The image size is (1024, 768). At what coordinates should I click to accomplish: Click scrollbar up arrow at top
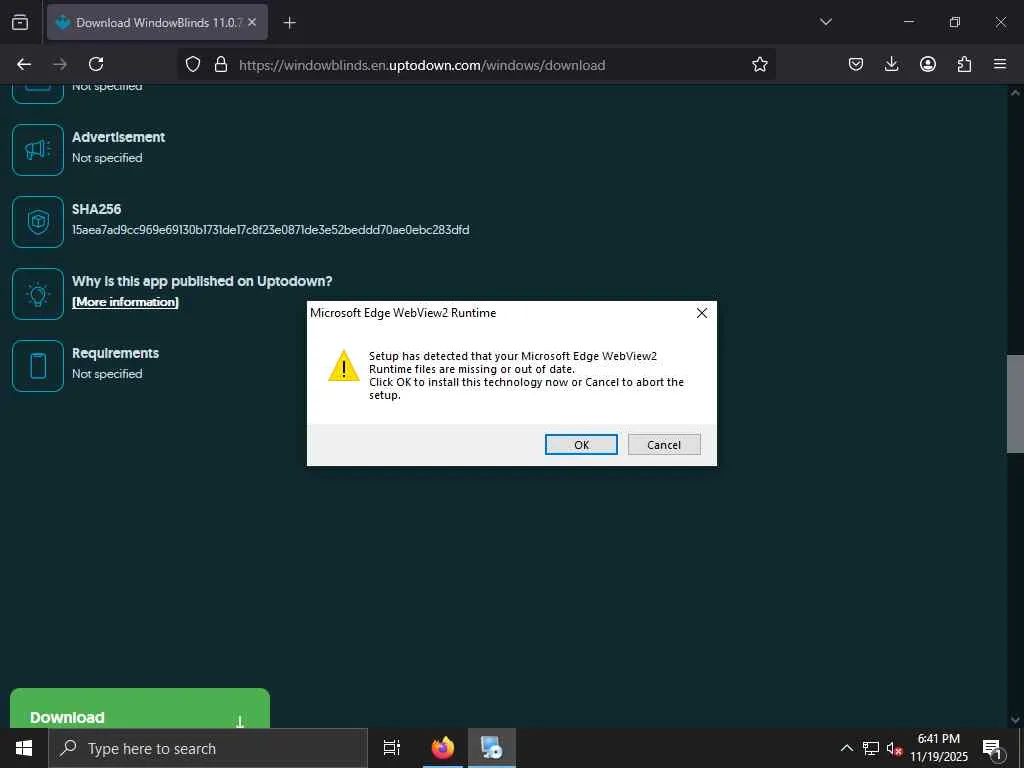(x=1015, y=93)
